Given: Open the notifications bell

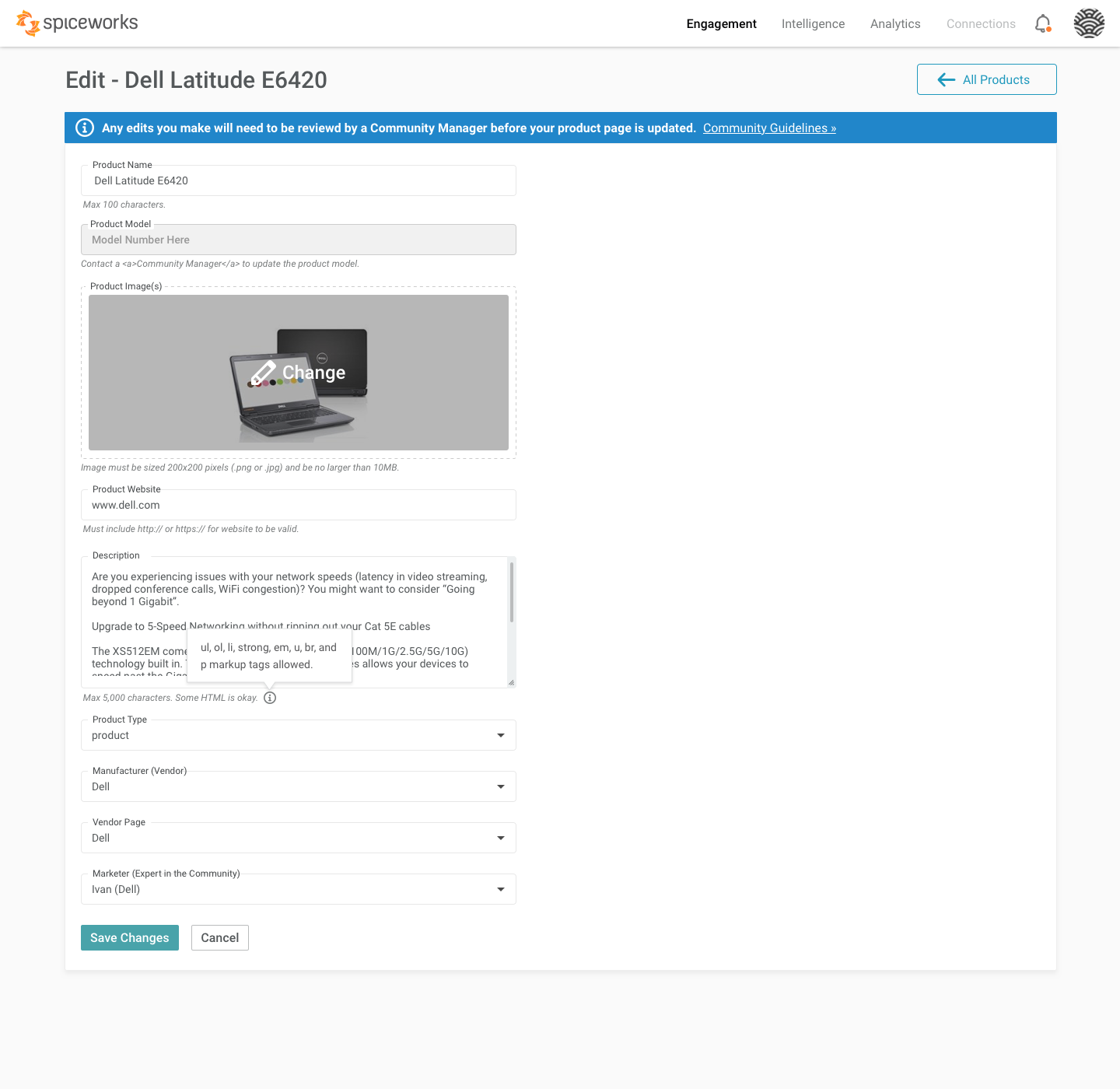Looking at the screenshot, I should [1043, 23].
